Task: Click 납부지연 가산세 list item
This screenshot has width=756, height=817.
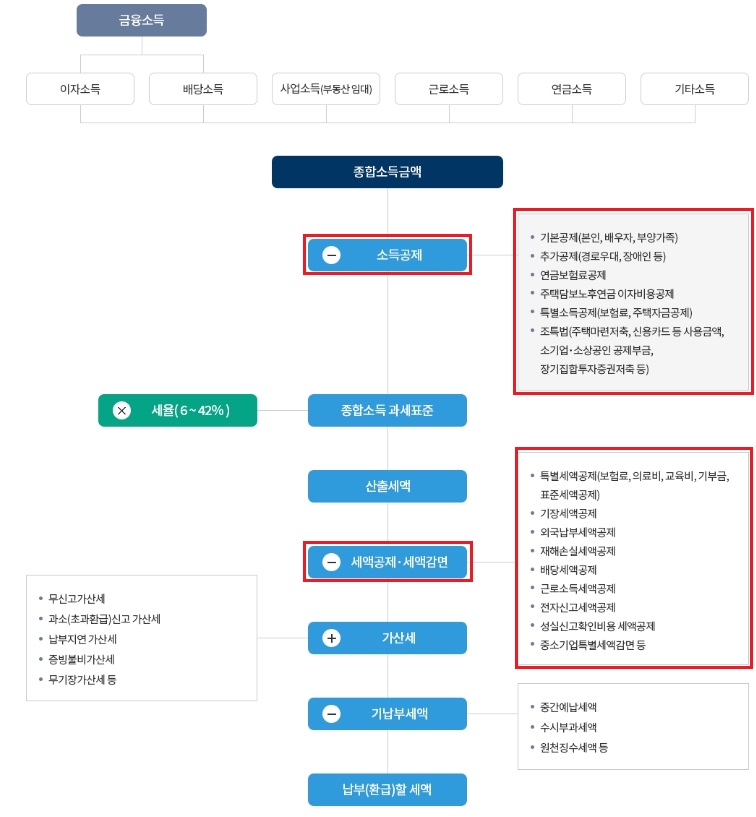Action: 82,639
